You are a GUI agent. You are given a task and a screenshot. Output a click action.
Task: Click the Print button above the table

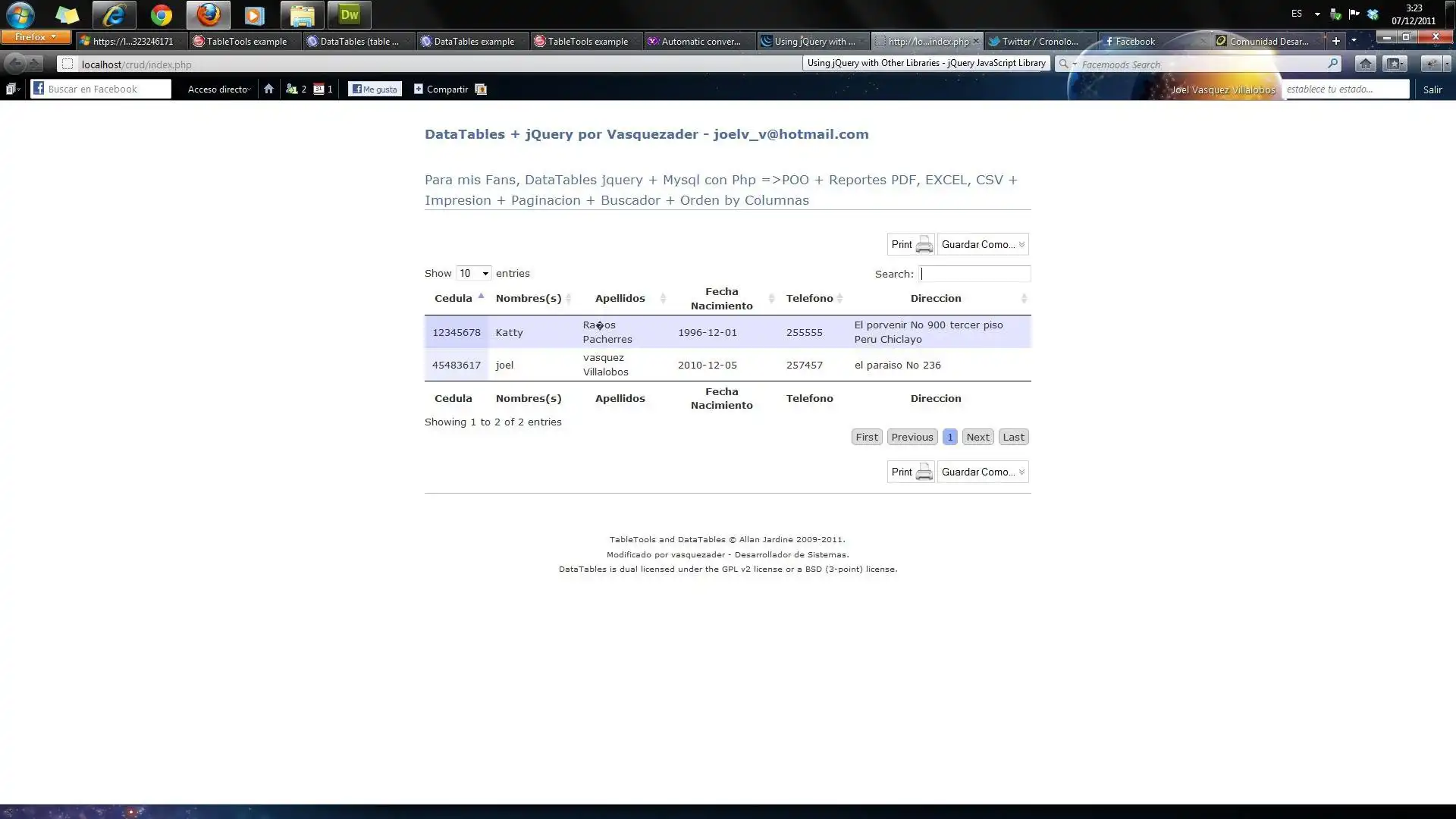910,244
